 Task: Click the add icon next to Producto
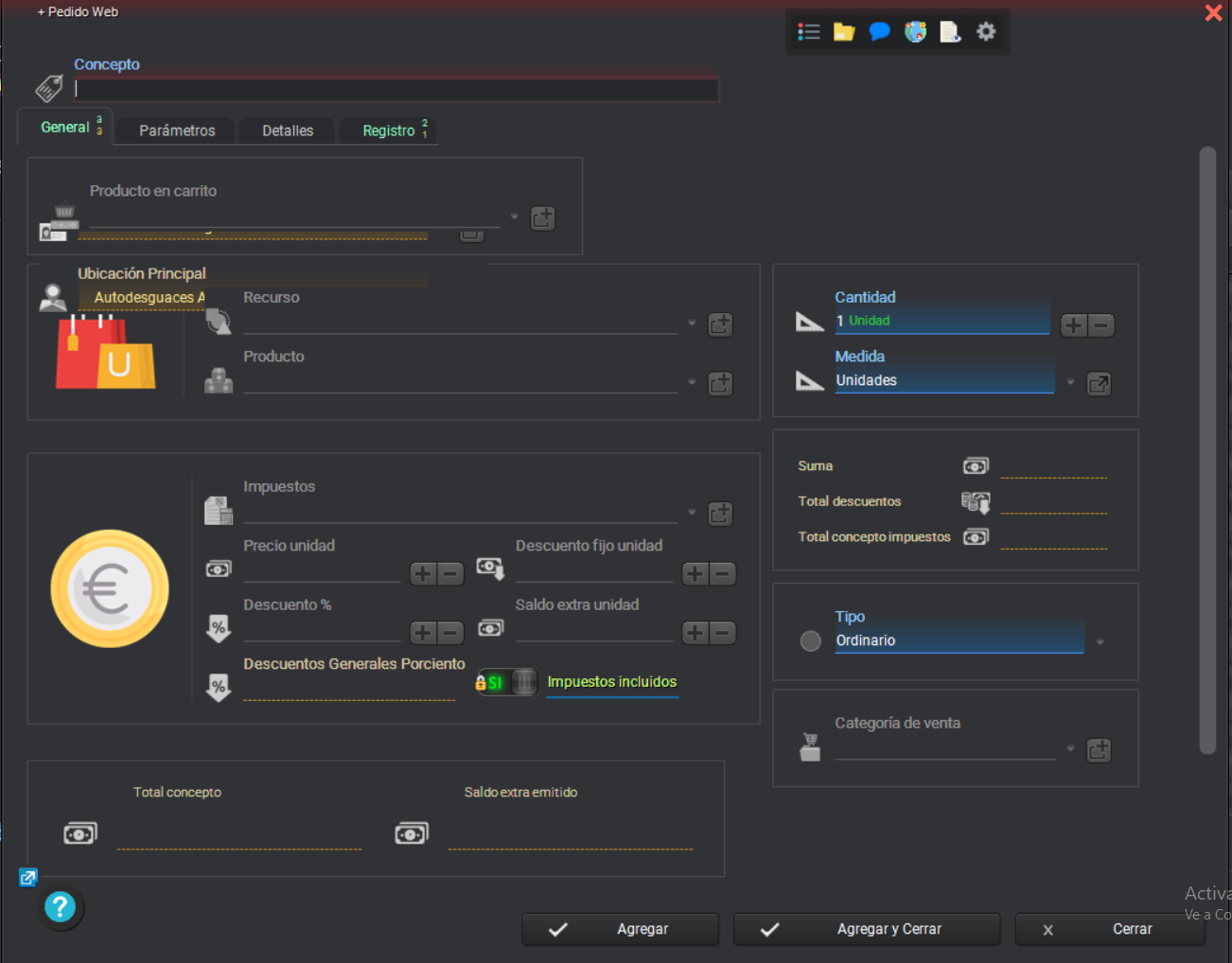[720, 384]
